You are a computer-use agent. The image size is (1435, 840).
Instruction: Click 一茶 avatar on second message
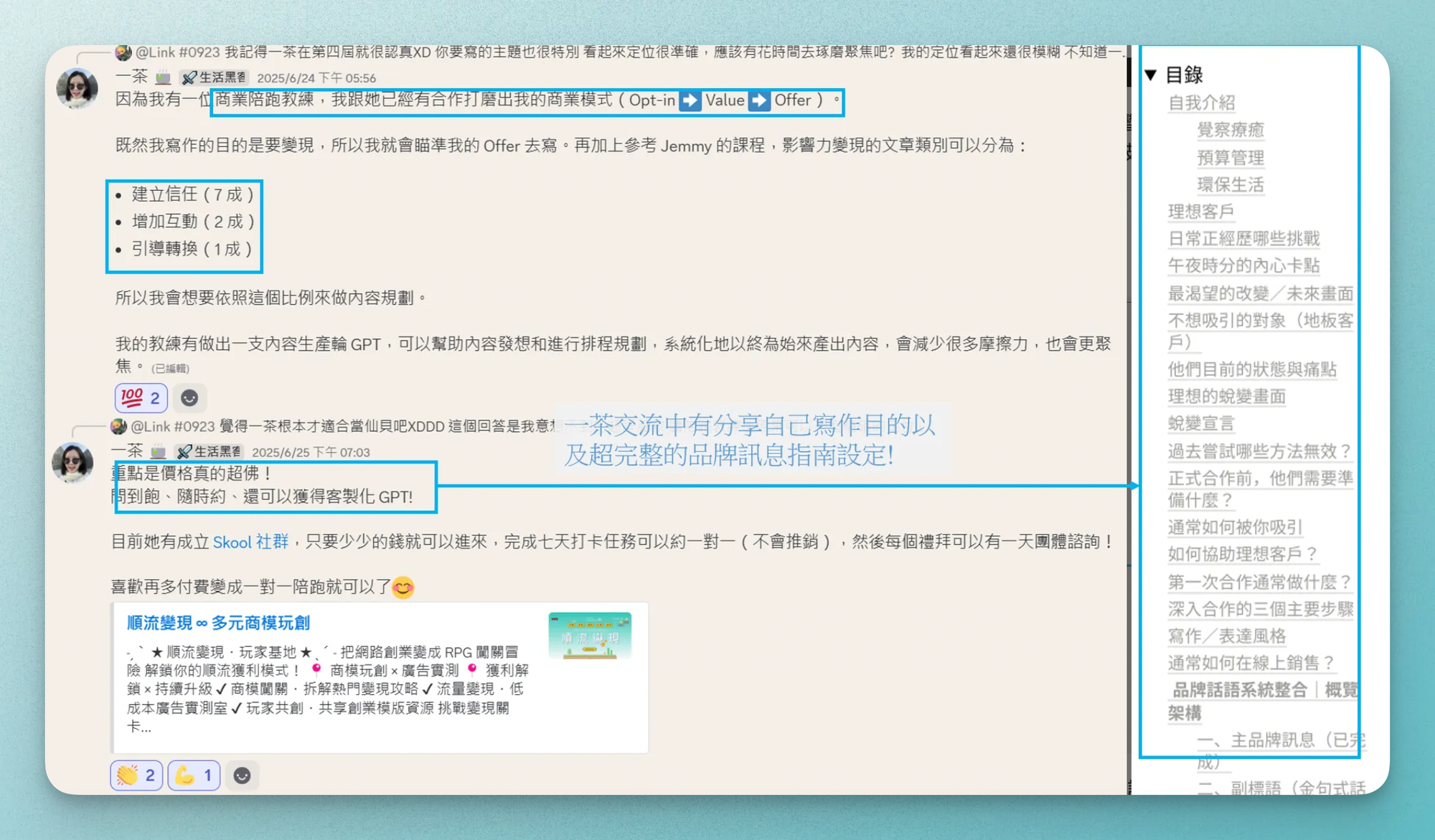(72, 463)
